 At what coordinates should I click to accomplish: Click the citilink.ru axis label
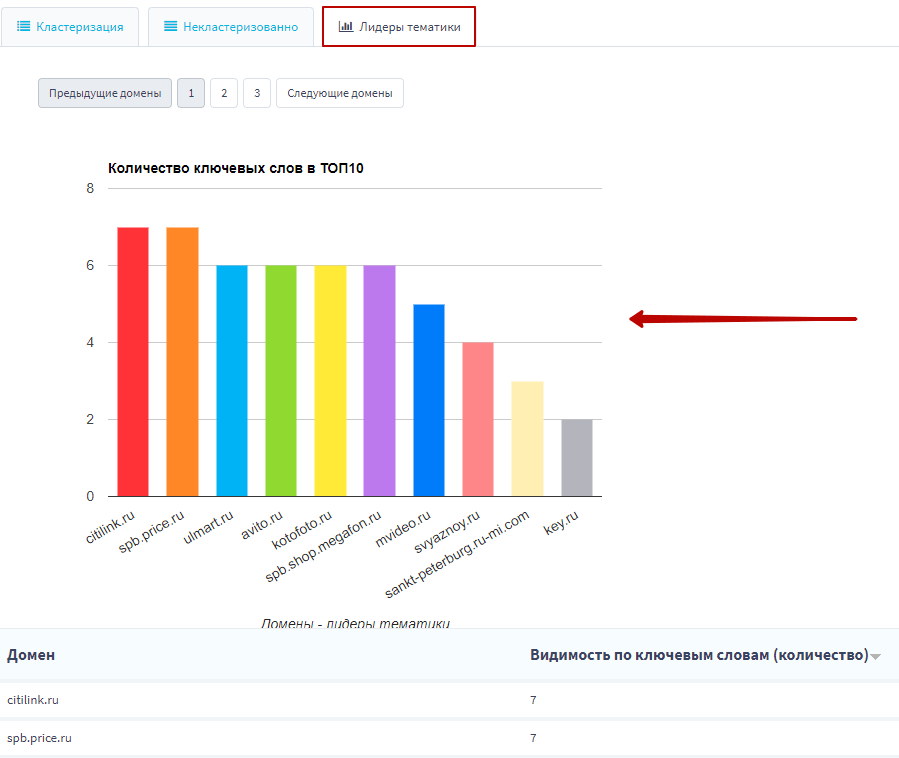tap(110, 527)
